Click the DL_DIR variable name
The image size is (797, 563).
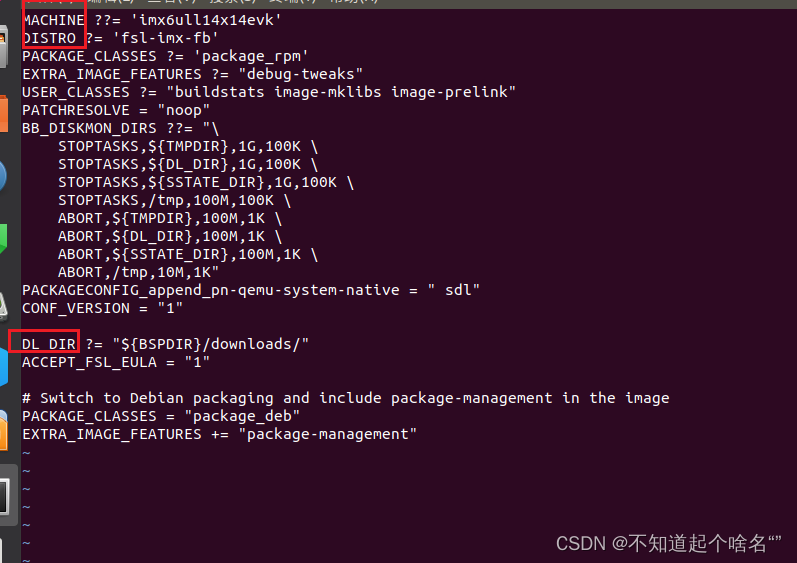[49, 343]
